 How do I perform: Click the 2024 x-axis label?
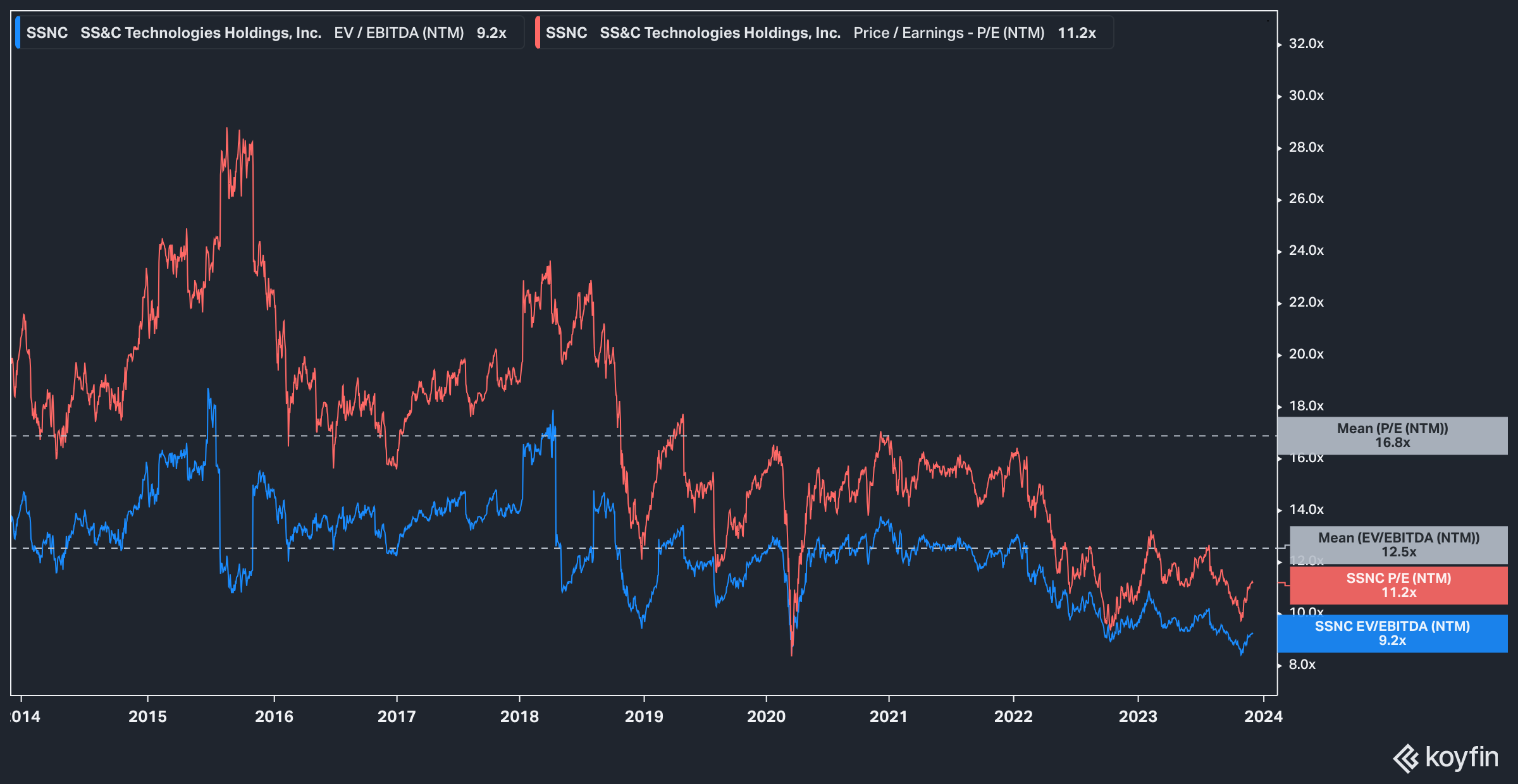(x=1263, y=717)
